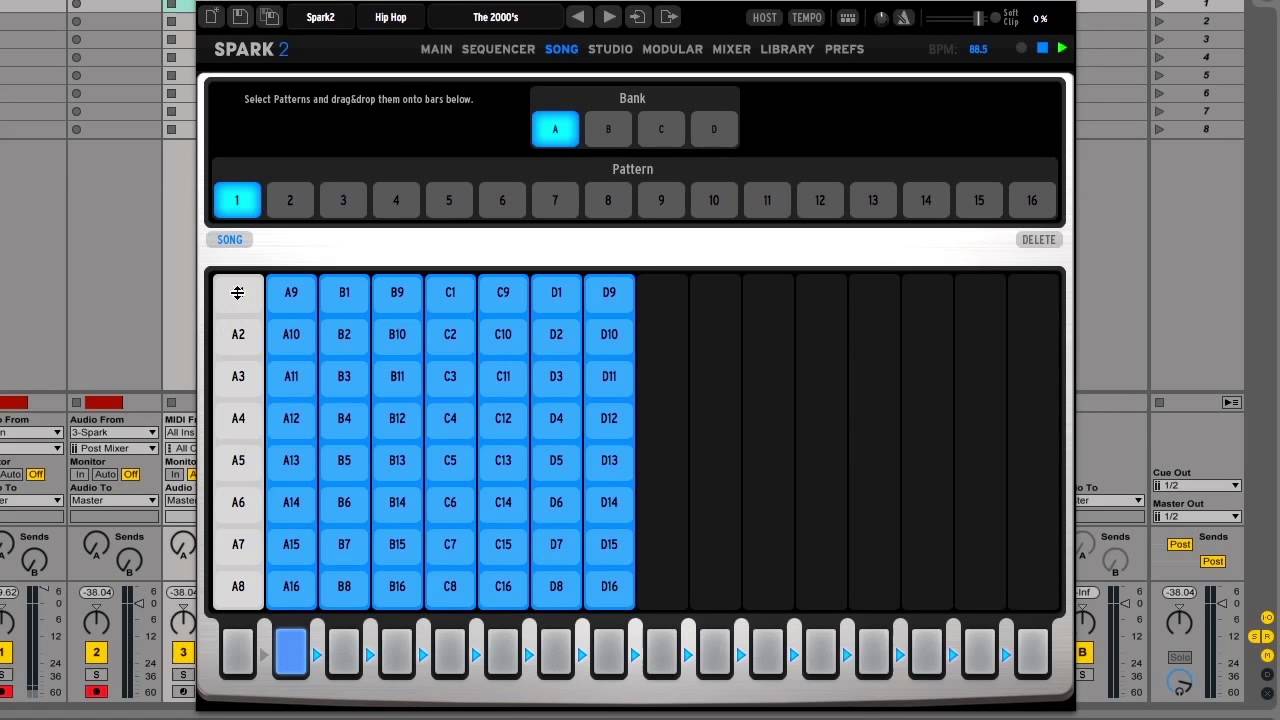Viewport: 1280px width, 720px height.
Task: Set track 2 Monitor to Off
Action: click(x=130, y=474)
